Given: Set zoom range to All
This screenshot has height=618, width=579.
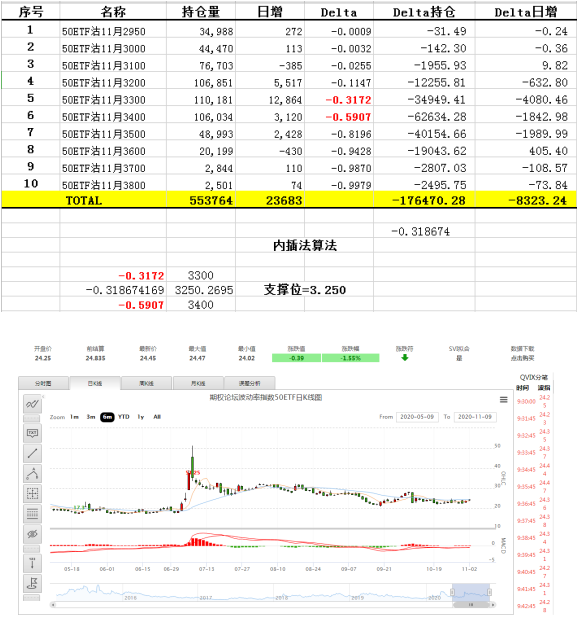Looking at the screenshot, I should coord(157,417).
